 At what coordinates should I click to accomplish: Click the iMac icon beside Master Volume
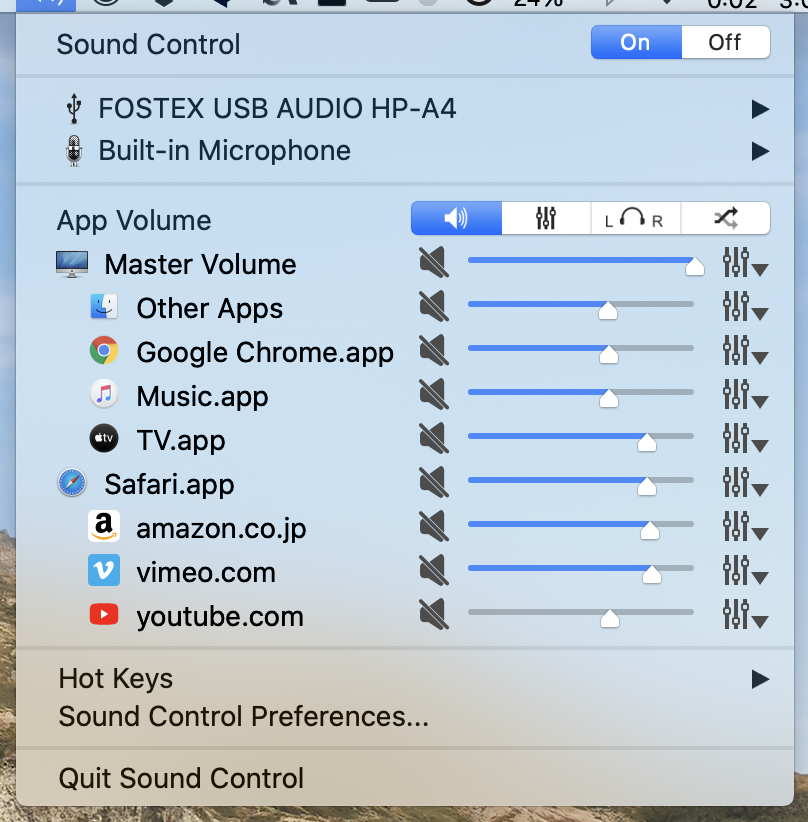pos(72,264)
